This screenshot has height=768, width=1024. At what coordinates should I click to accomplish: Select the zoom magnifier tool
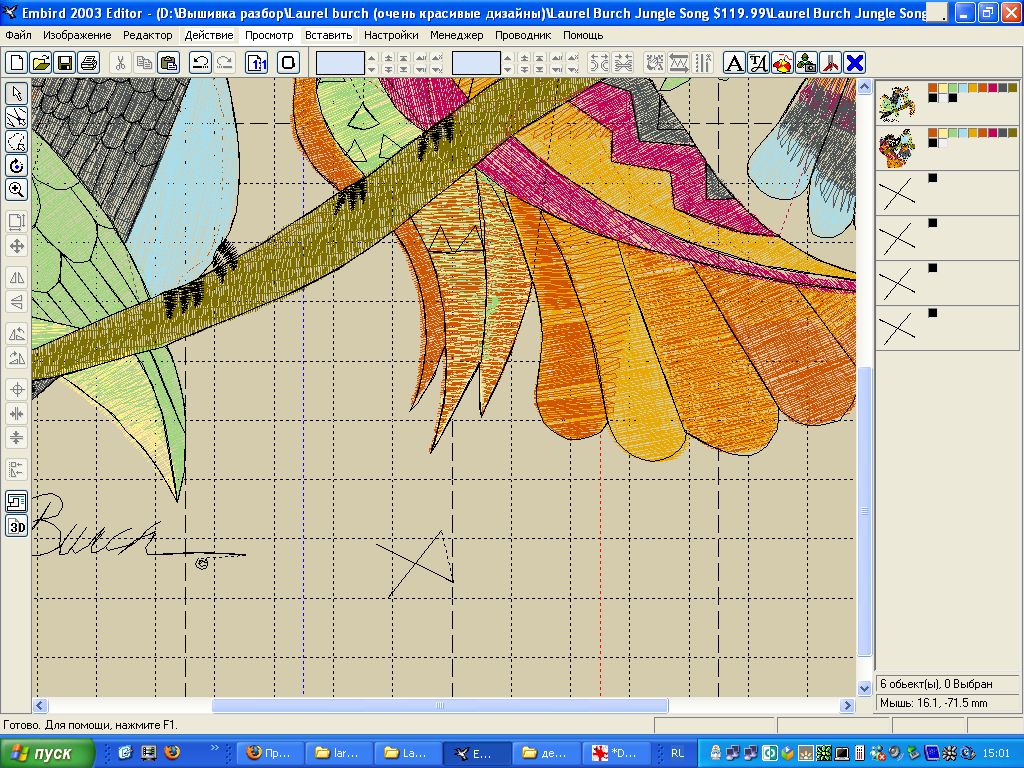point(17,189)
